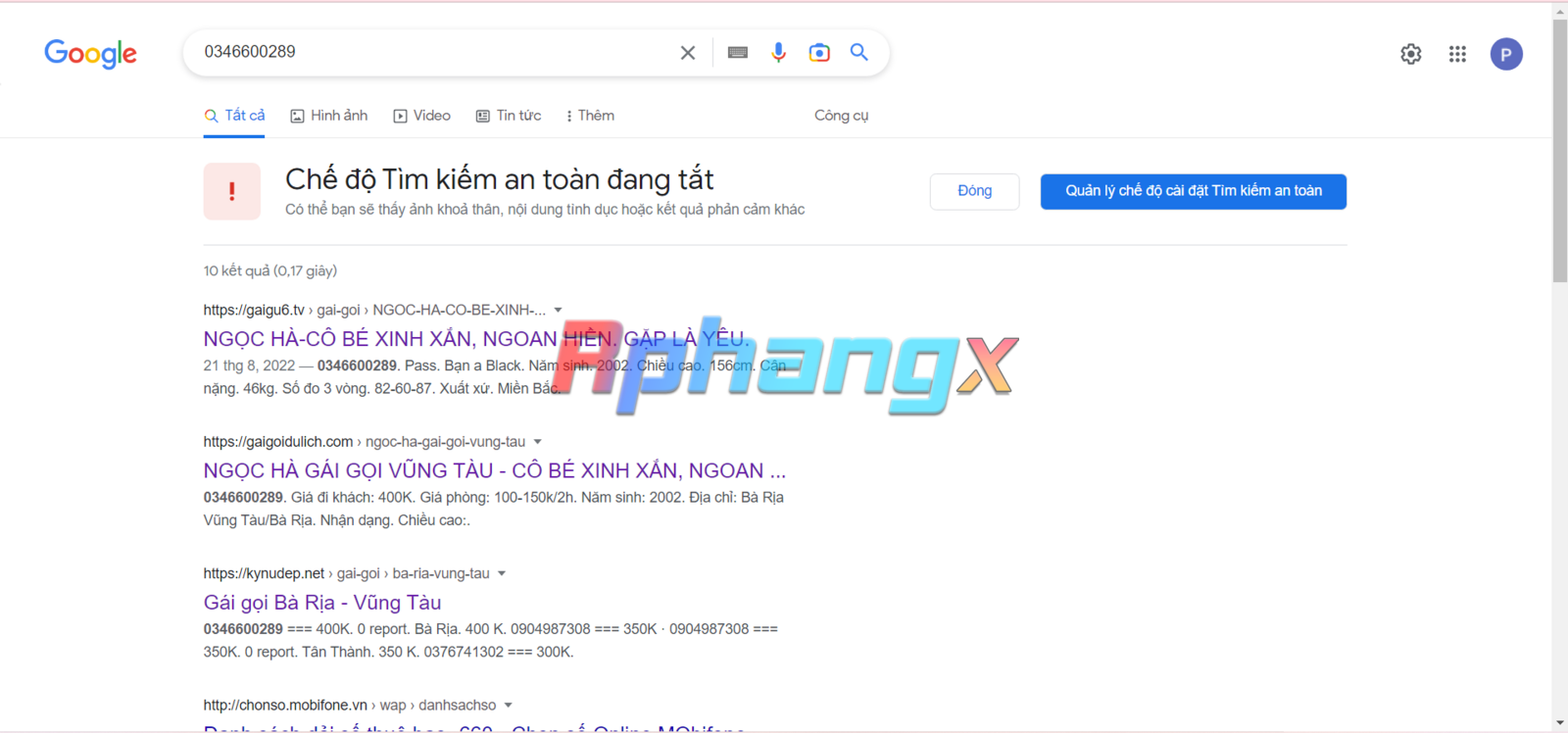The image size is (1568, 733).
Task: Open quick settings via the gear icon
Action: click(x=1411, y=54)
